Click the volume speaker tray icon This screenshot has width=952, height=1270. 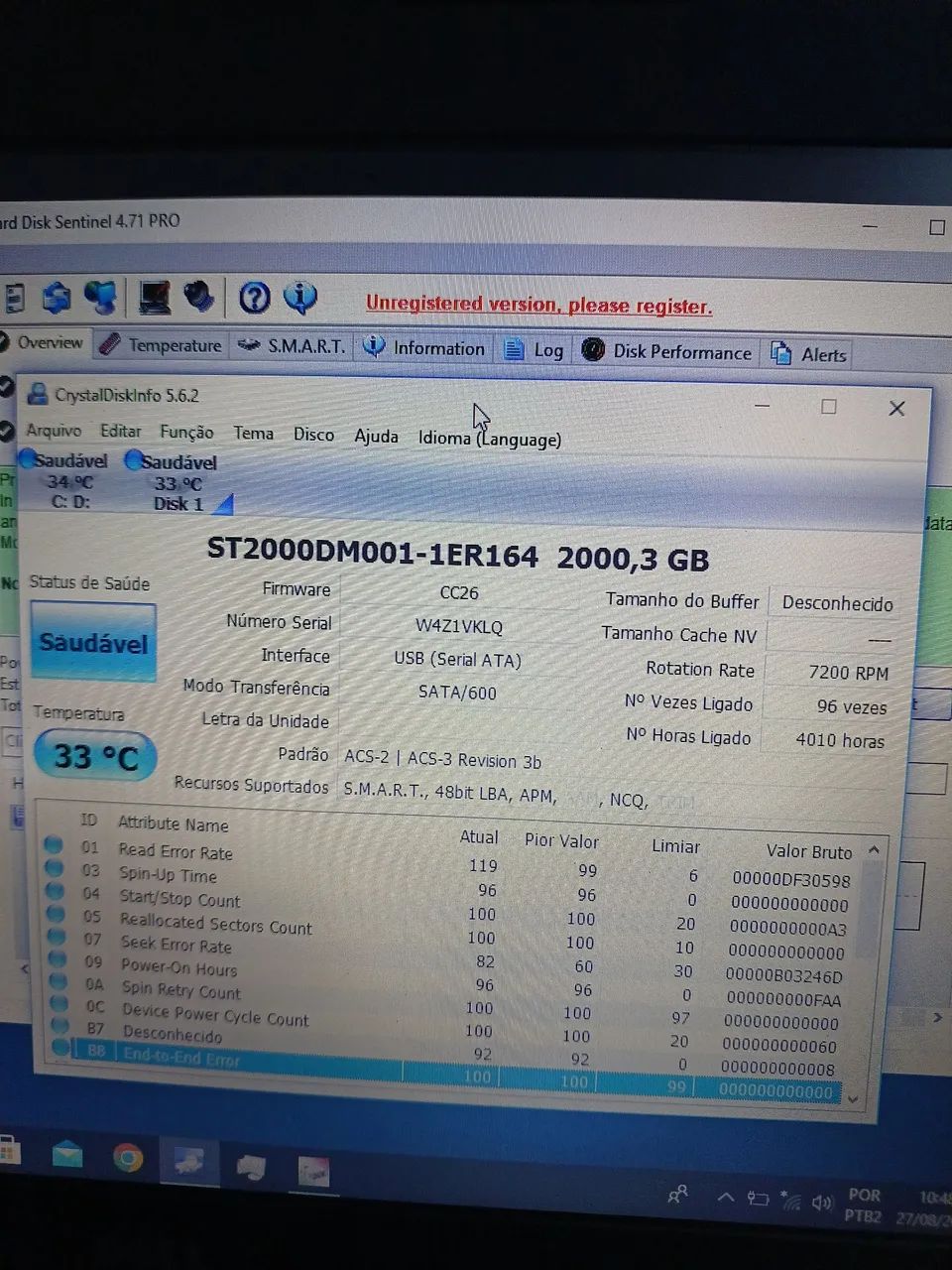822,1203
